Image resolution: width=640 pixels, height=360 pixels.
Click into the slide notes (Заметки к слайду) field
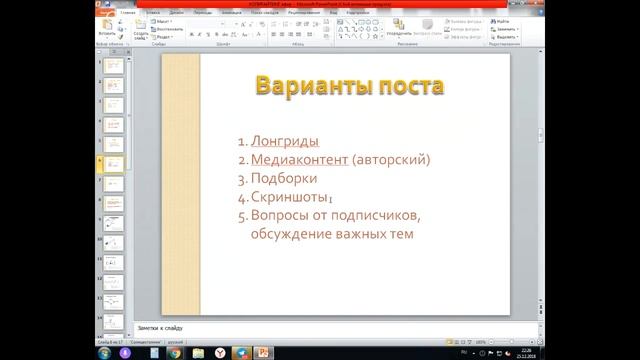pos(336,328)
